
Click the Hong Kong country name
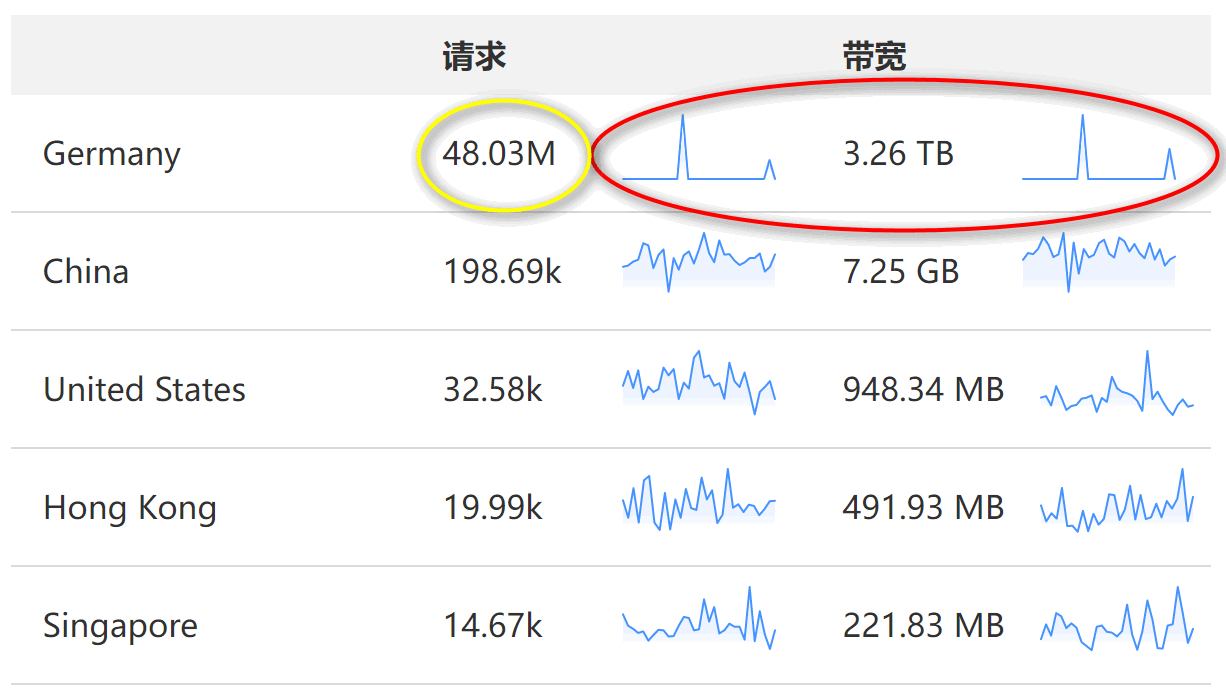coord(130,507)
